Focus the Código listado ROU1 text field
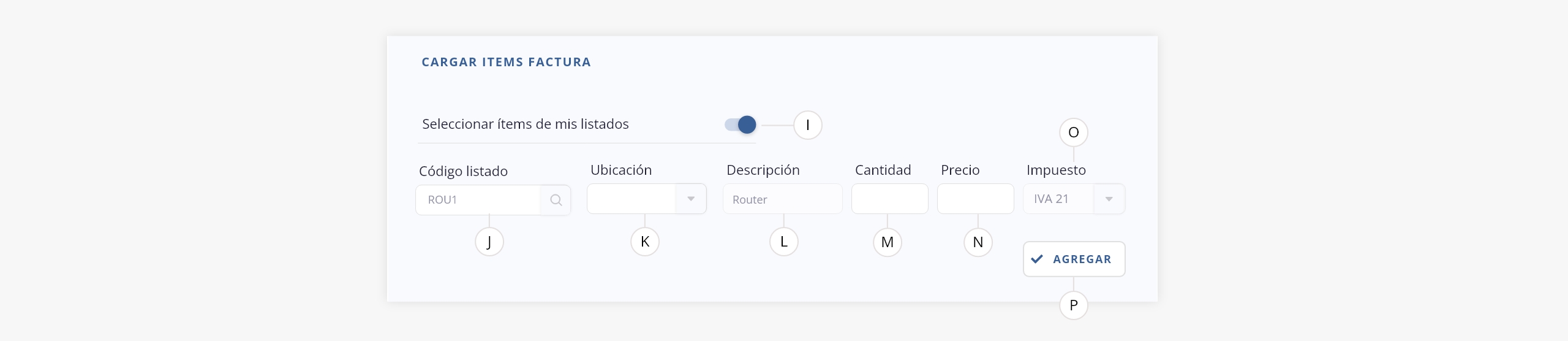Screen dimensions: 1568x341 tap(478, 200)
